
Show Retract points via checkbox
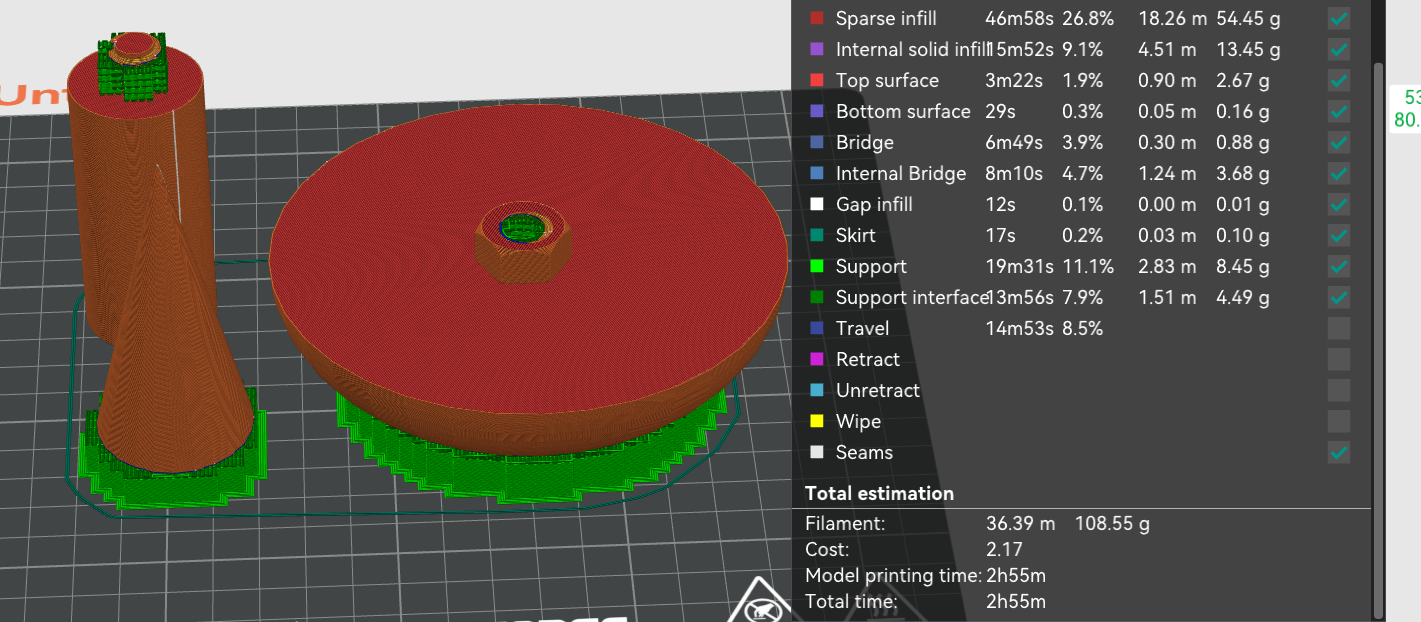pyautogui.click(x=1339, y=359)
